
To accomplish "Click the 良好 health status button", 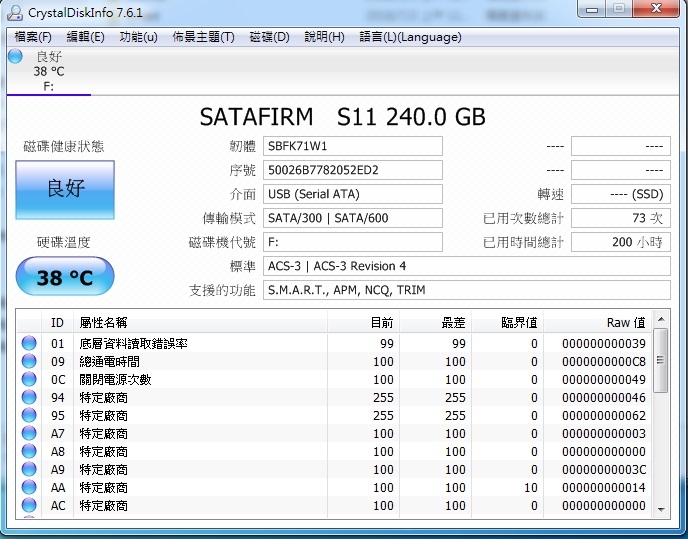I will point(65,190).
